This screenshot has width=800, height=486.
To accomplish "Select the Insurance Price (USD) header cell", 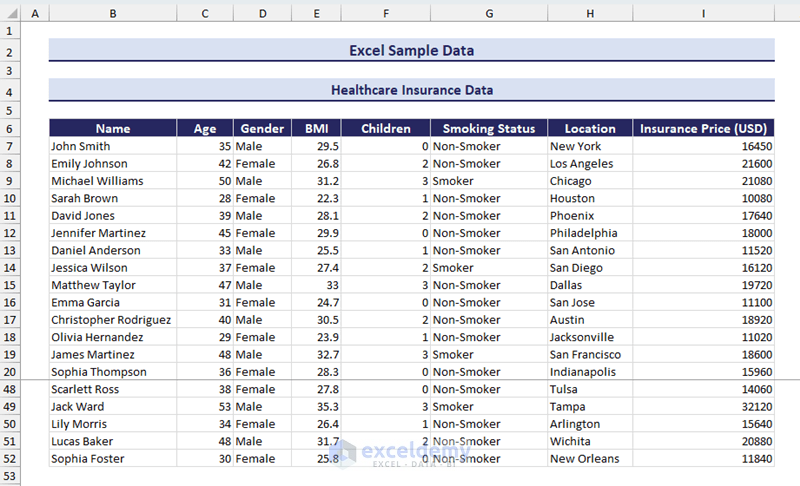I will pyautogui.click(x=703, y=128).
